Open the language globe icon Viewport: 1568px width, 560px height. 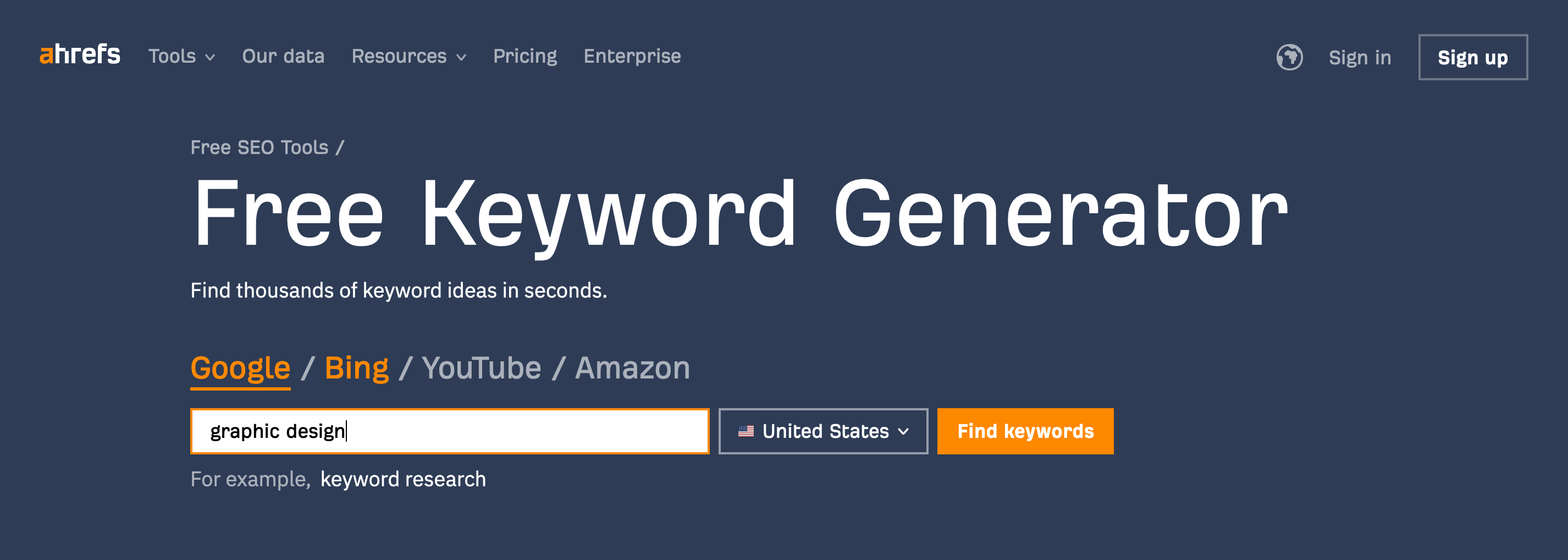1289,57
